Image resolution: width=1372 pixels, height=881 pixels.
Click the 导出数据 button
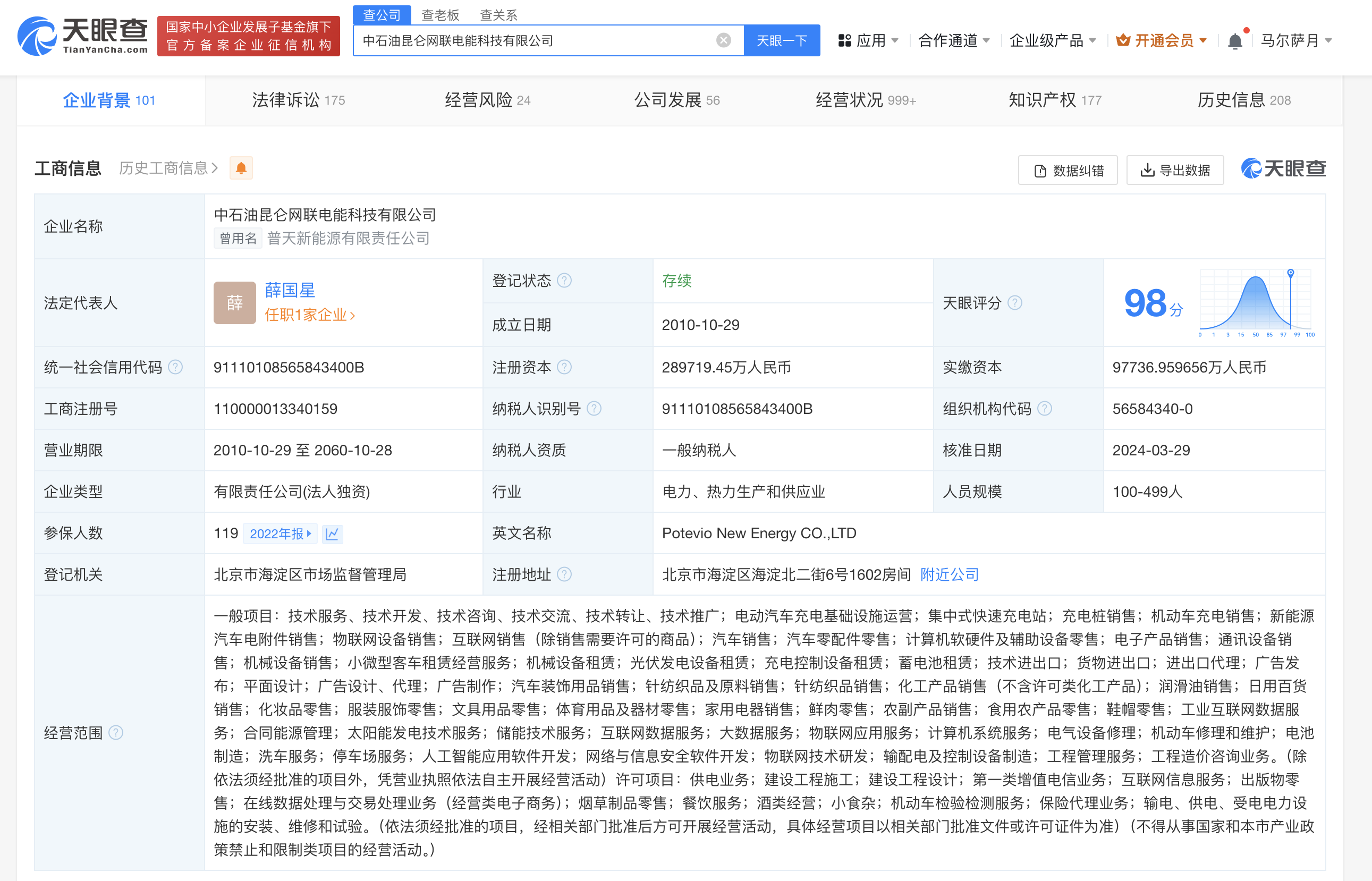[x=1175, y=170]
